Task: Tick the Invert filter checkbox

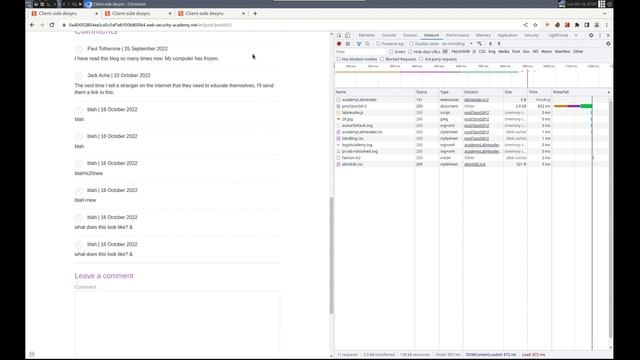Action: (391, 52)
